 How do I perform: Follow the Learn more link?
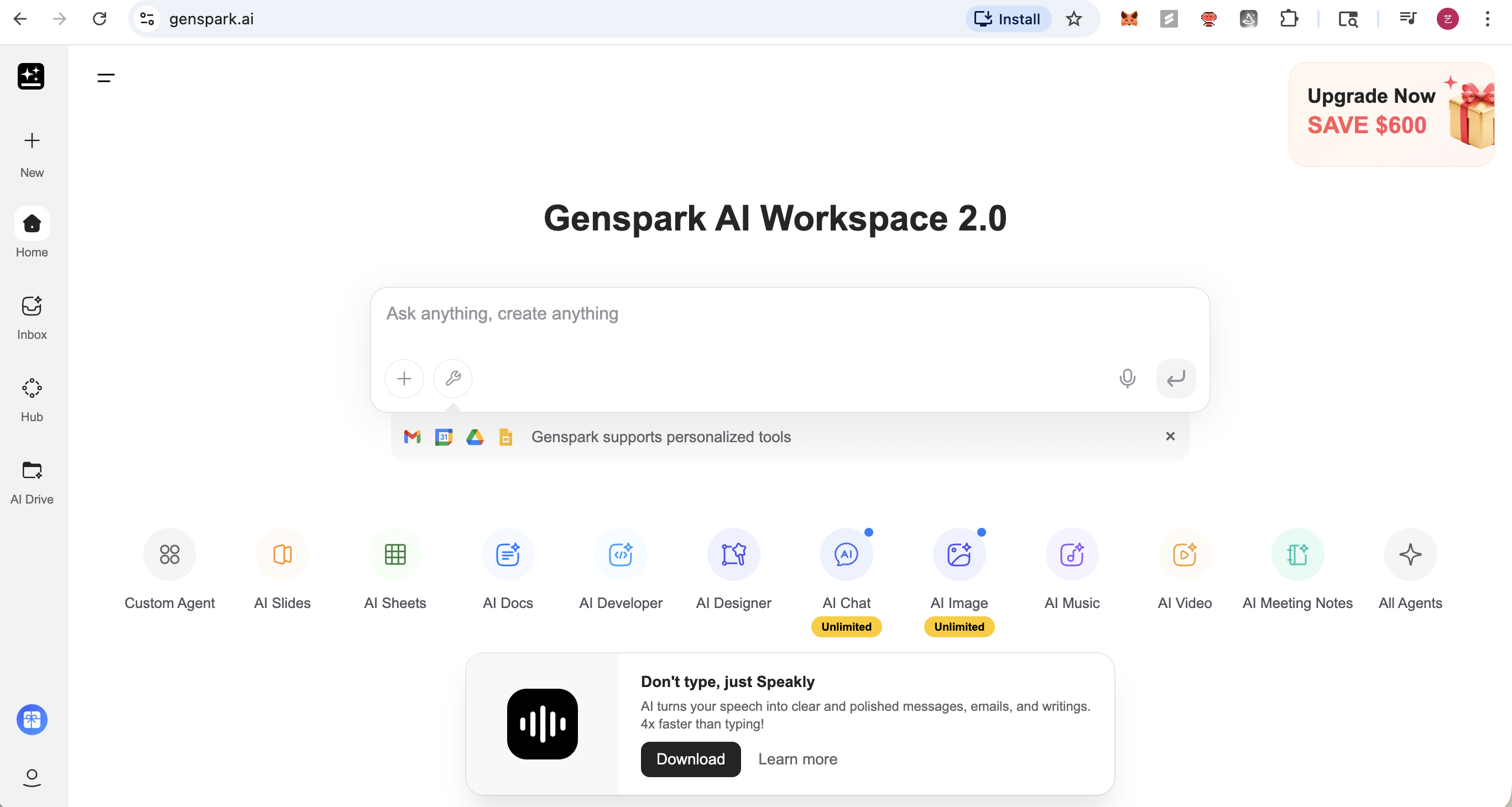point(797,759)
